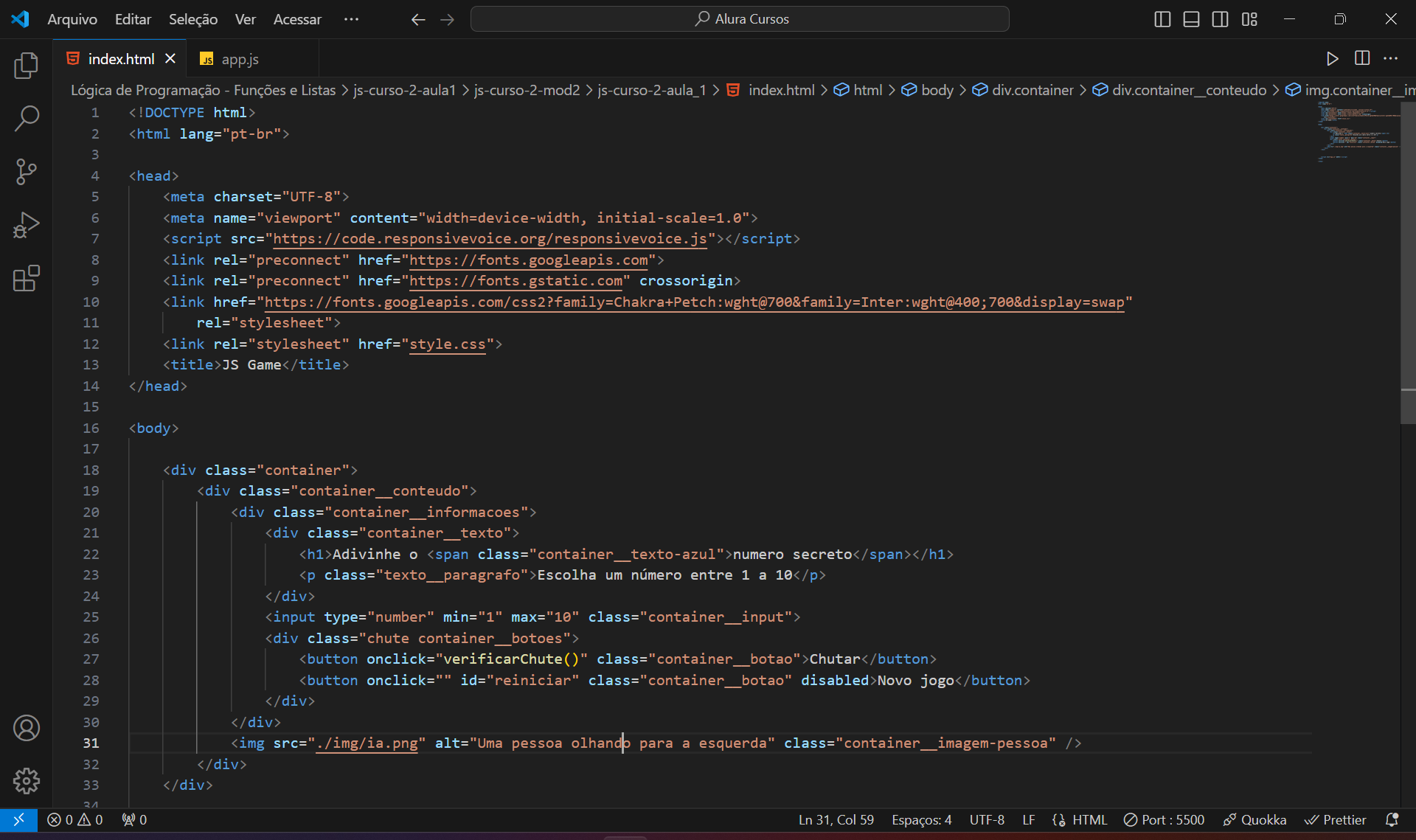Open breadcrumb html element

click(858, 90)
